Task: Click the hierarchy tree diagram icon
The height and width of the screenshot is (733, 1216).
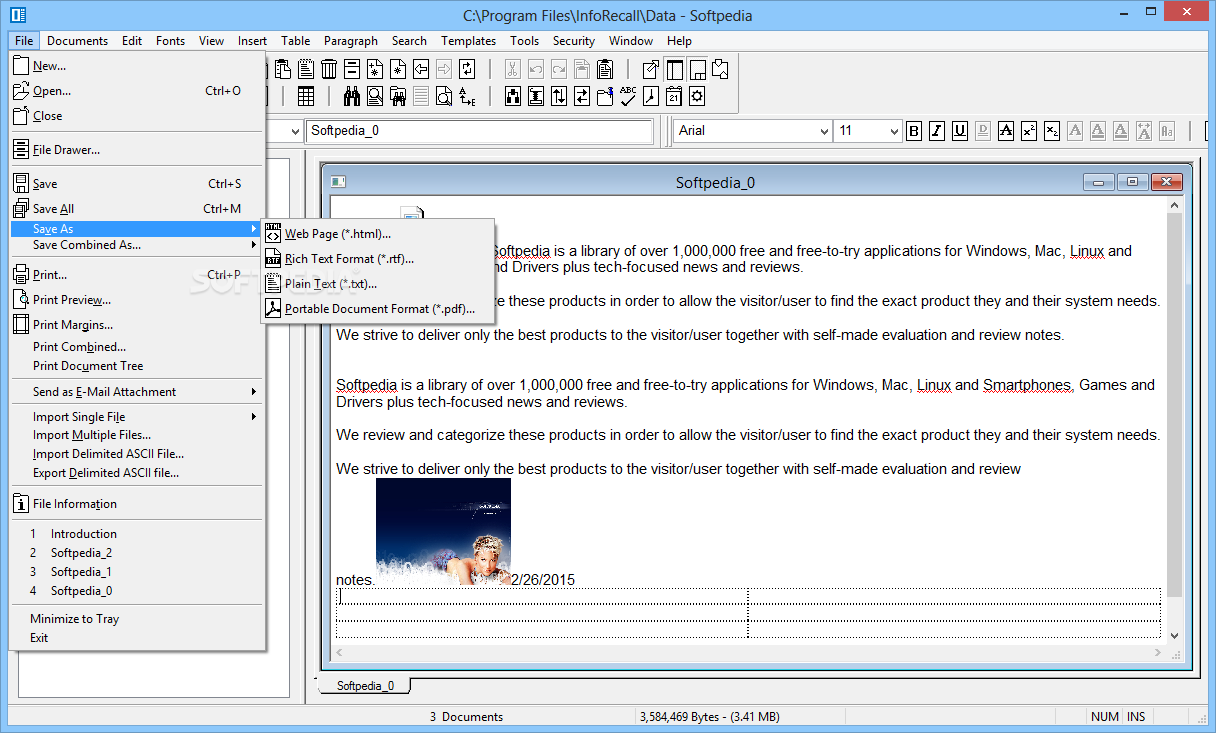Action: tap(513, 96)
